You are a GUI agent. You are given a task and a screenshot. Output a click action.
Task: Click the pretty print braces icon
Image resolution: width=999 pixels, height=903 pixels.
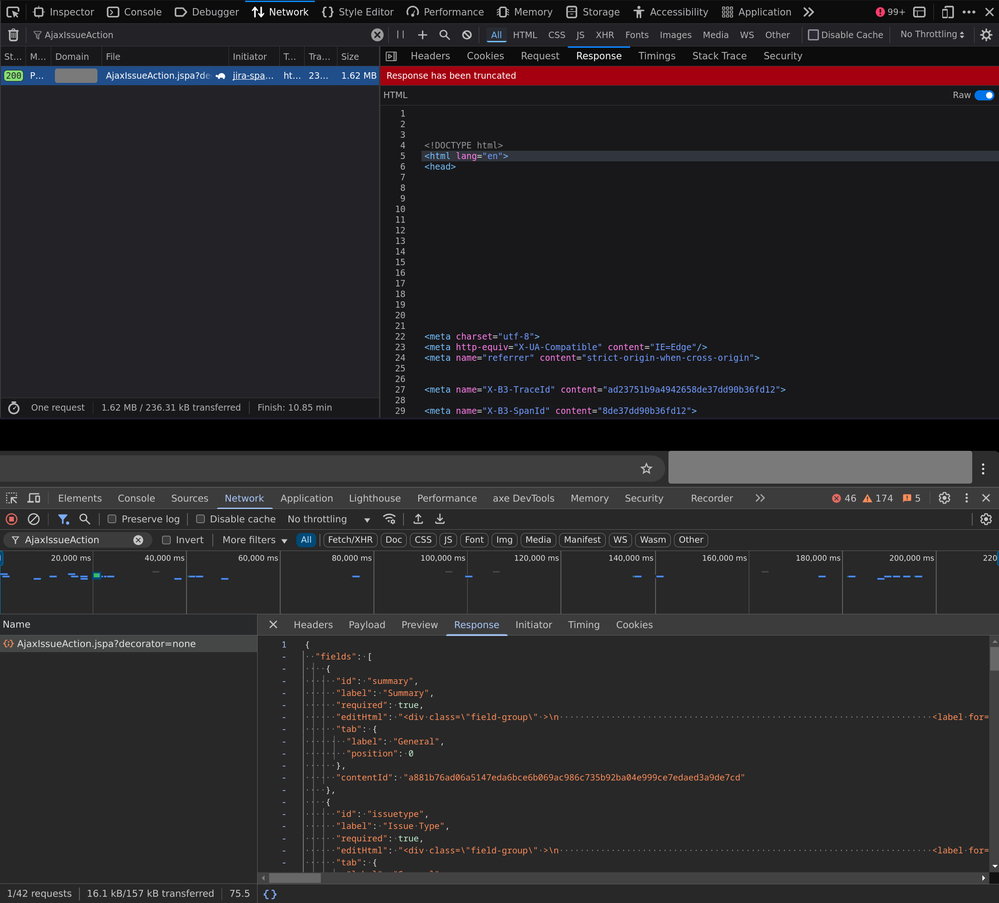click(270, 894)
